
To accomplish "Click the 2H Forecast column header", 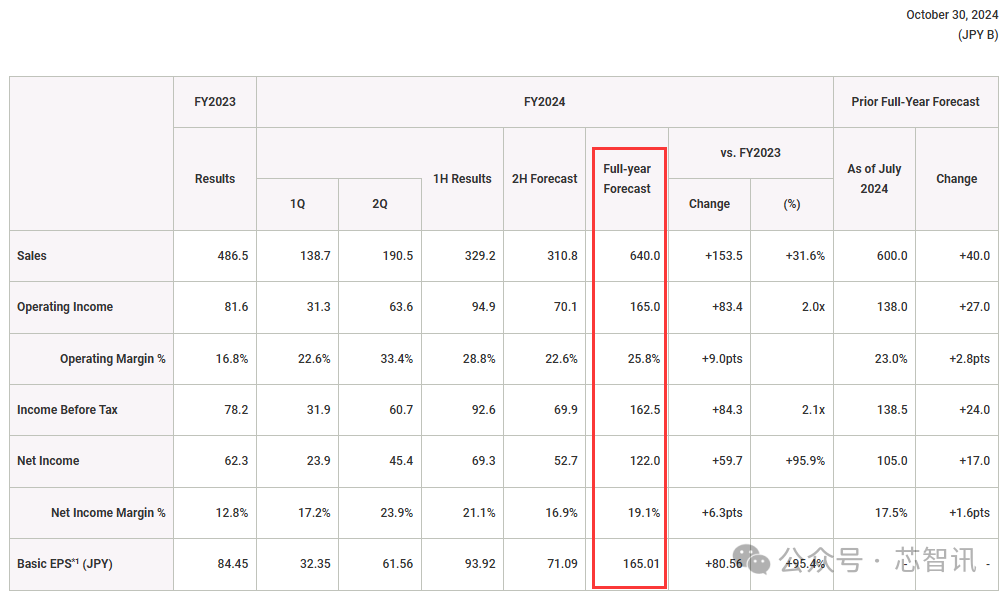I will click(x=544, y=179).
